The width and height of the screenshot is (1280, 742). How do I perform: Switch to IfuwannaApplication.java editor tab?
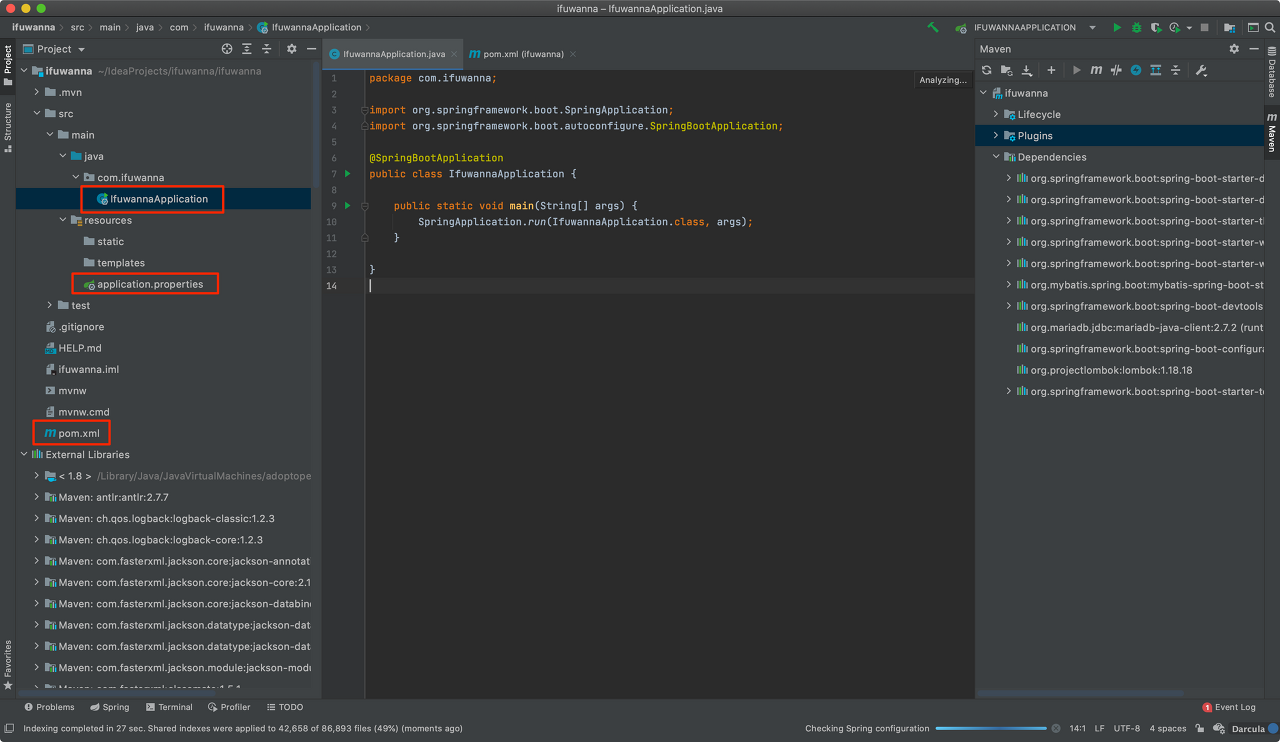coord(394,54)
